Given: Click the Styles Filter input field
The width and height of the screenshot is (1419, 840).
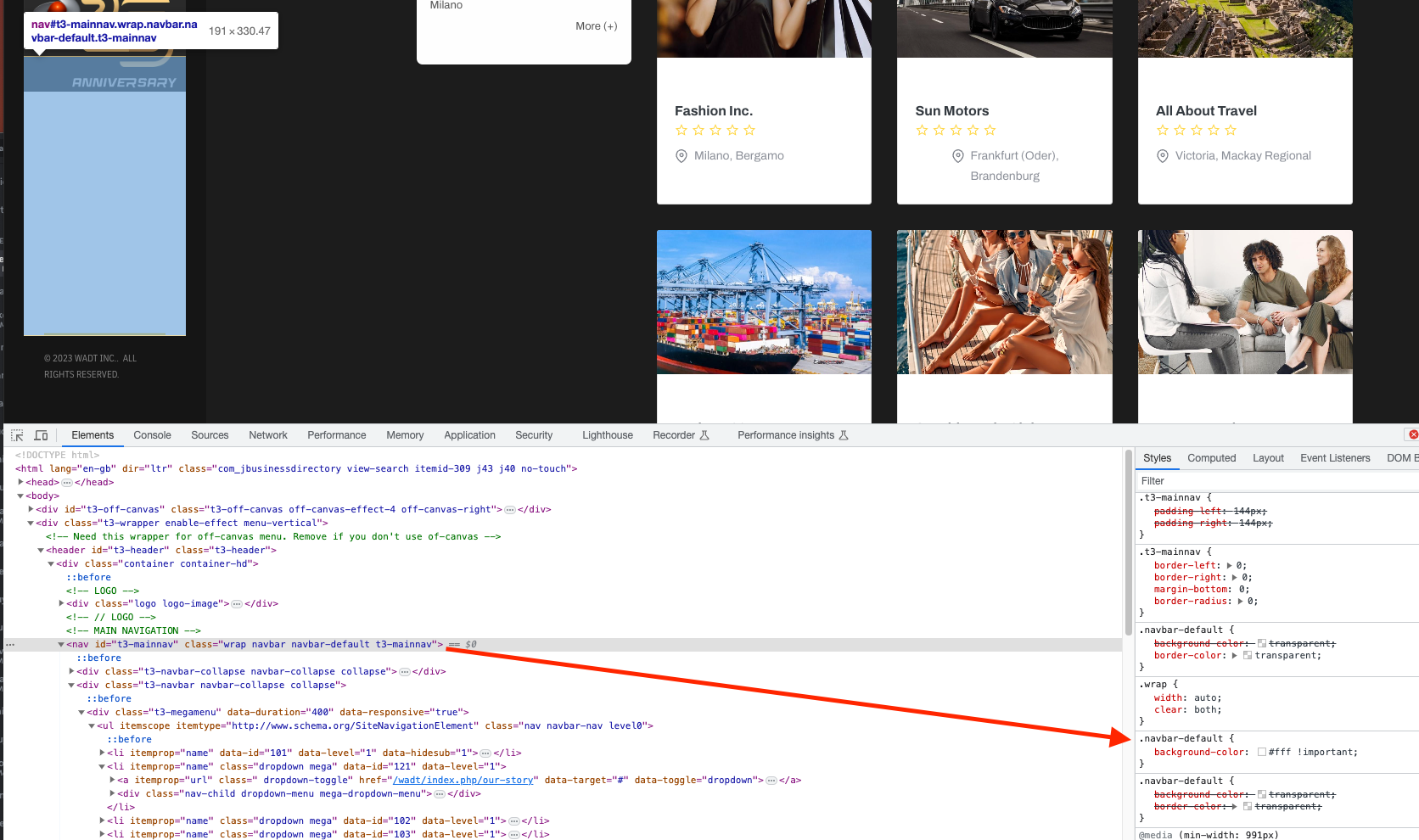Looking at the screenshot, I should [x=1277, y=481].
